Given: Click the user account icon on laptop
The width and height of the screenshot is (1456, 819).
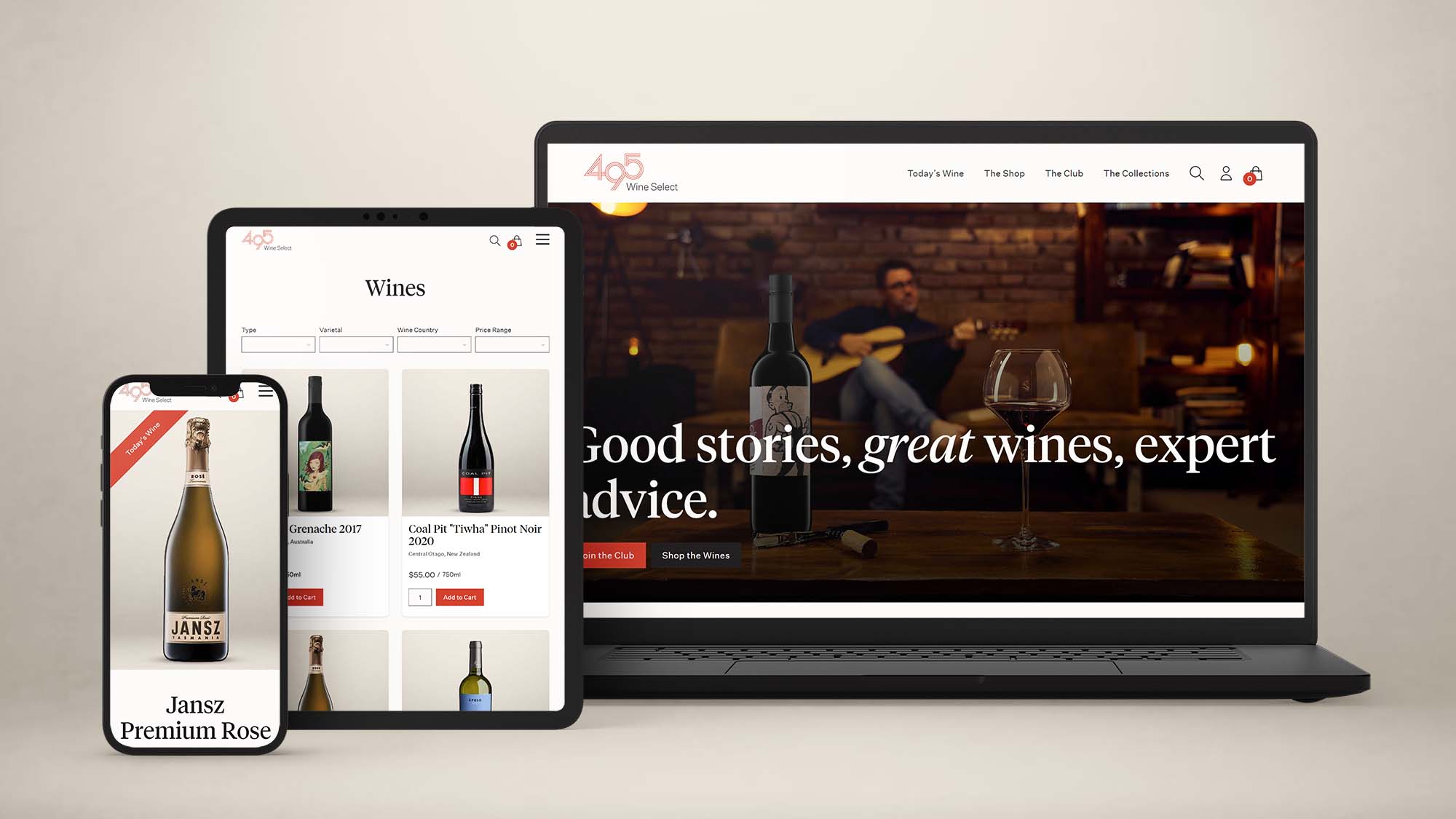Looking at the screenshot, I should 1225,173.
